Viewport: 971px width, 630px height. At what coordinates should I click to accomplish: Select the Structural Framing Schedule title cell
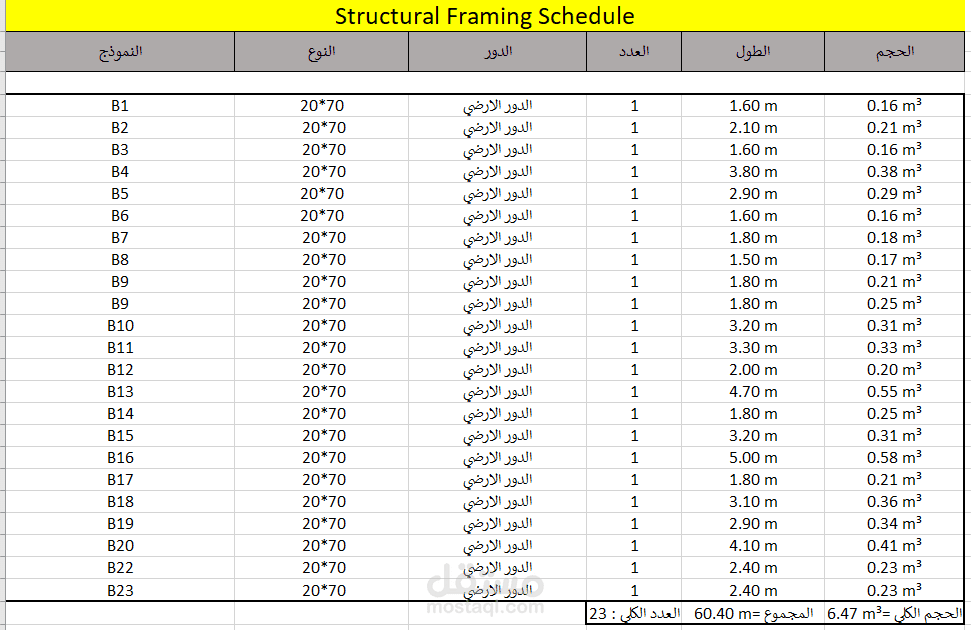pyautogui.click(x=485, y=16)
